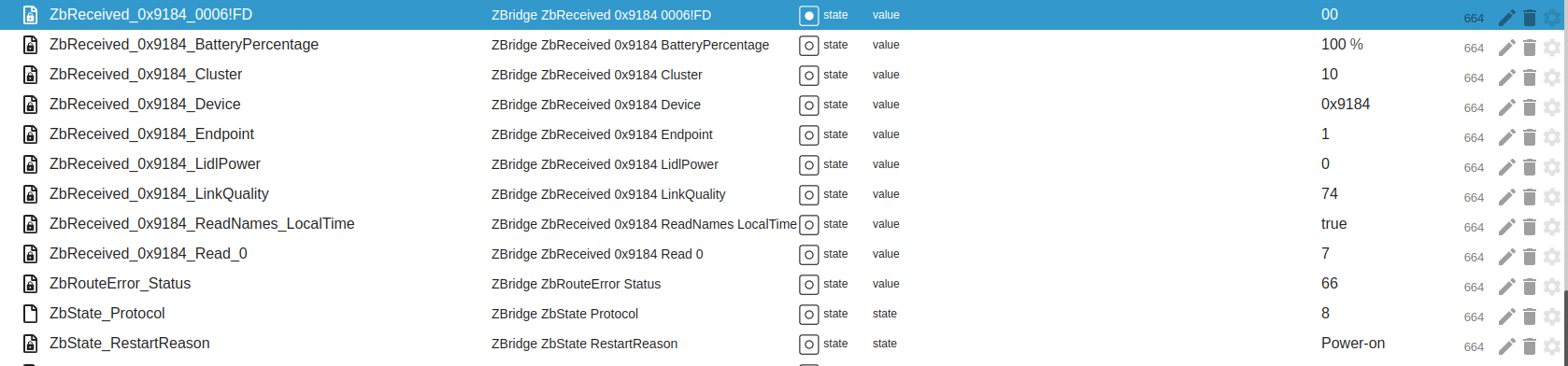Edit the LidlPower object with pencil
Screen dimensions: 1568x366
[x=1506, y=167]
